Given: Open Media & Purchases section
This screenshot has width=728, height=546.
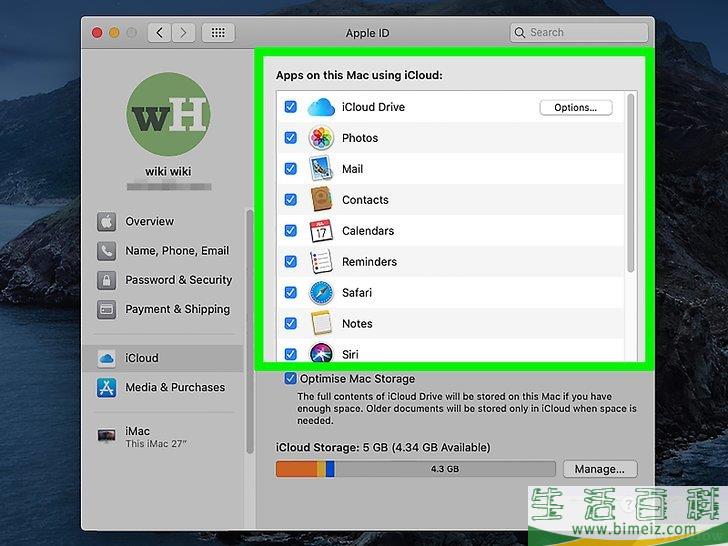Looking at the screenshot, I should click(x=163, y=388).
